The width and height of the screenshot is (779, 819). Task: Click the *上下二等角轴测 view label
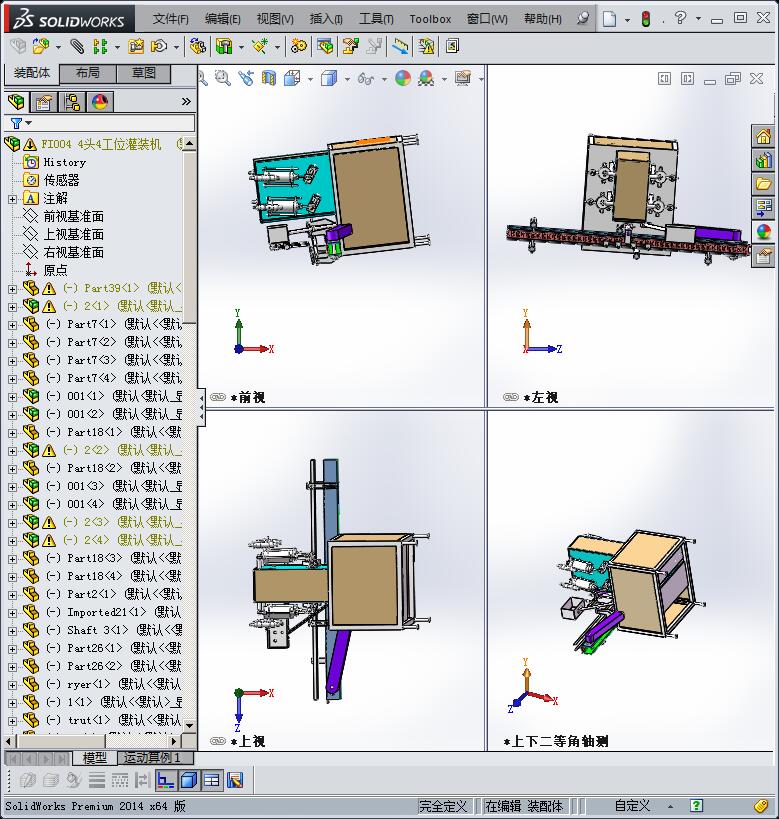[556, 741]
